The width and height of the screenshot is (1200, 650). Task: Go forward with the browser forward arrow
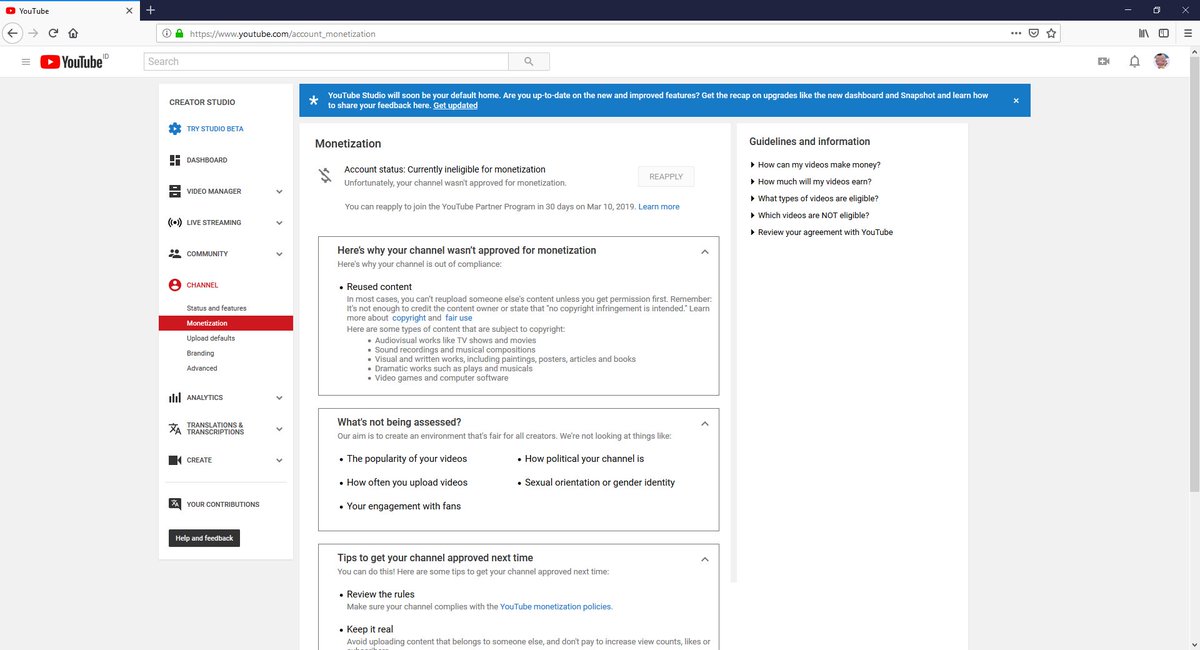[x=33, y=33]
